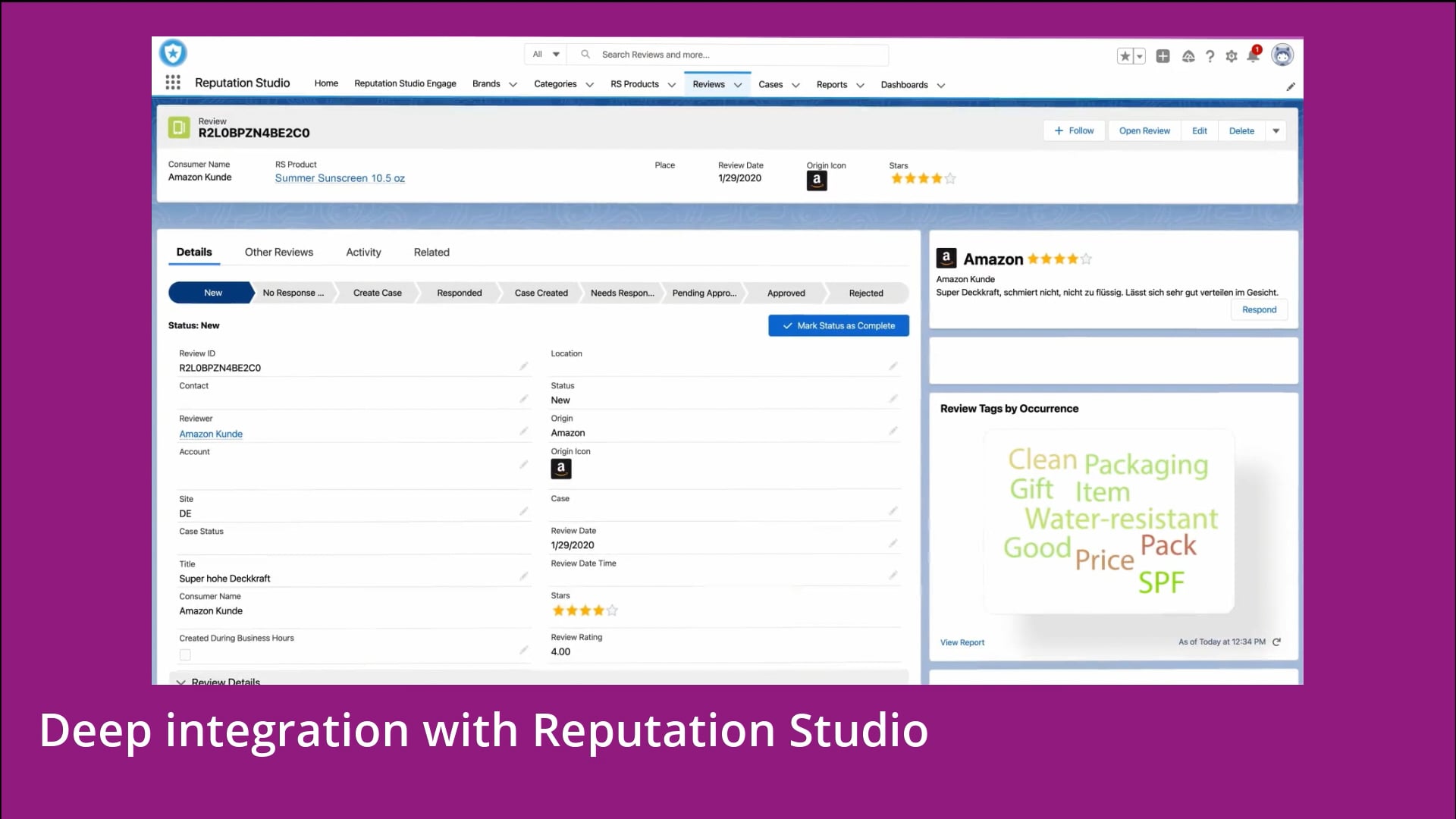Switch to the Activity tab
The height and width of the screenshot is (819, 1456).
[363, 253]
